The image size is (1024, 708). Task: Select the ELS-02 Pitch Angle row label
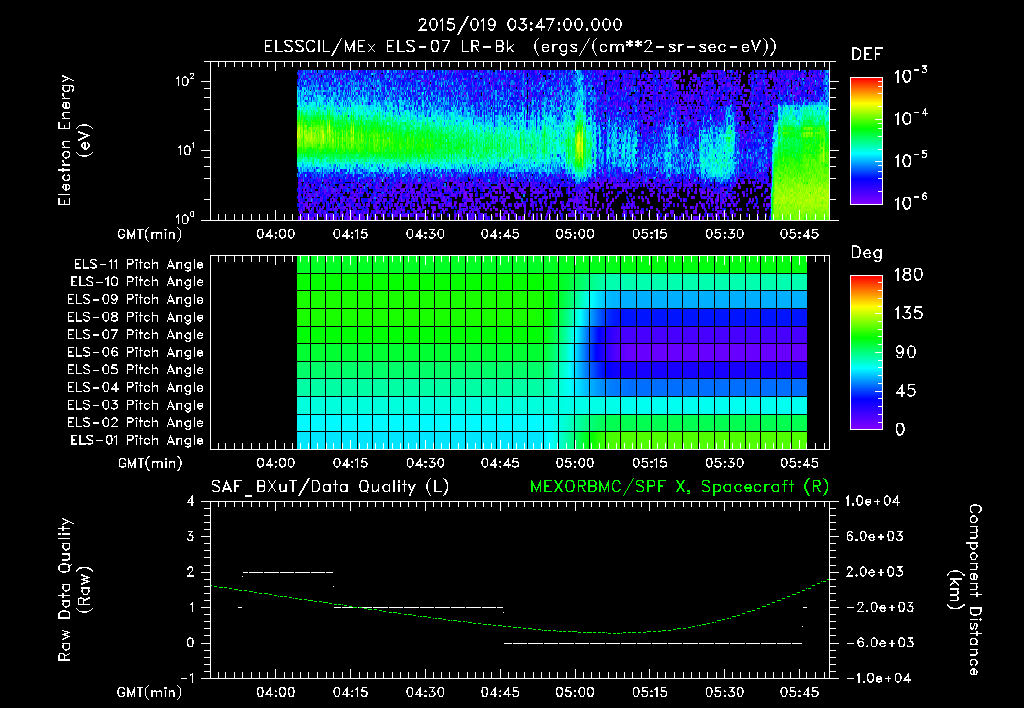[135, 423]
